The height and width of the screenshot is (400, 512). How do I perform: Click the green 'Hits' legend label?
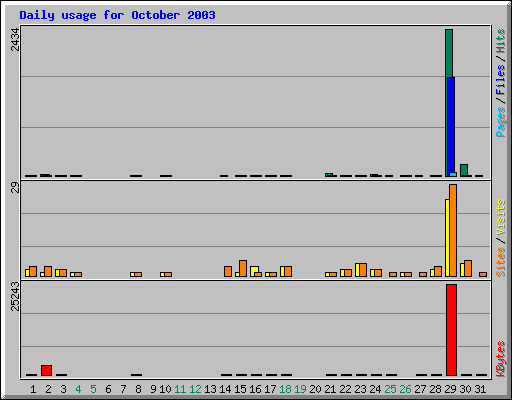pos(500,41)
